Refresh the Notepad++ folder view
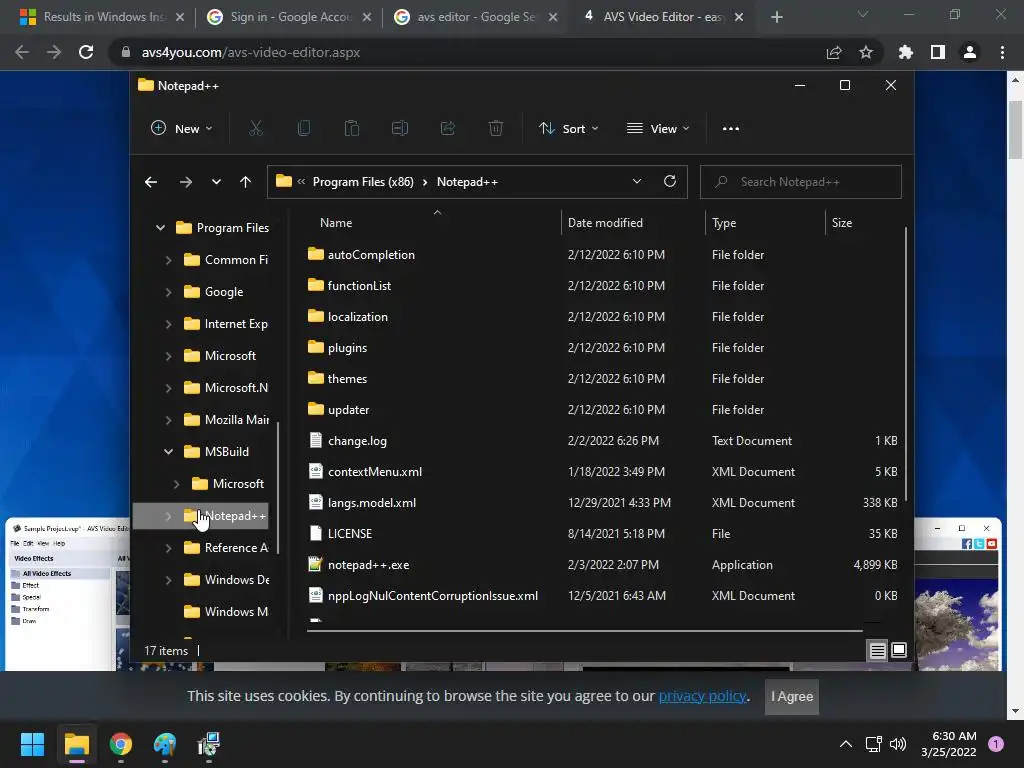Viewport: 1024px width, 768px height. 669,182
